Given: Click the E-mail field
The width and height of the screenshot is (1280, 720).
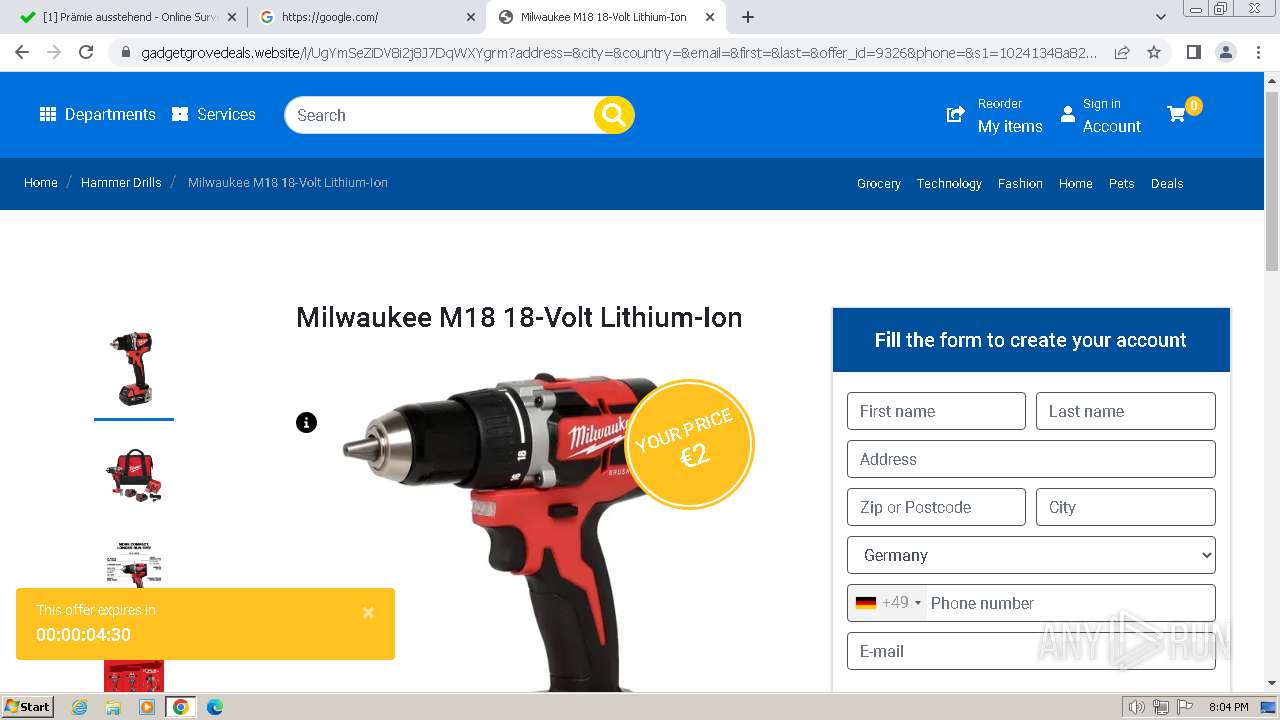Looking at the screenshot, I should pos(1031,651).
